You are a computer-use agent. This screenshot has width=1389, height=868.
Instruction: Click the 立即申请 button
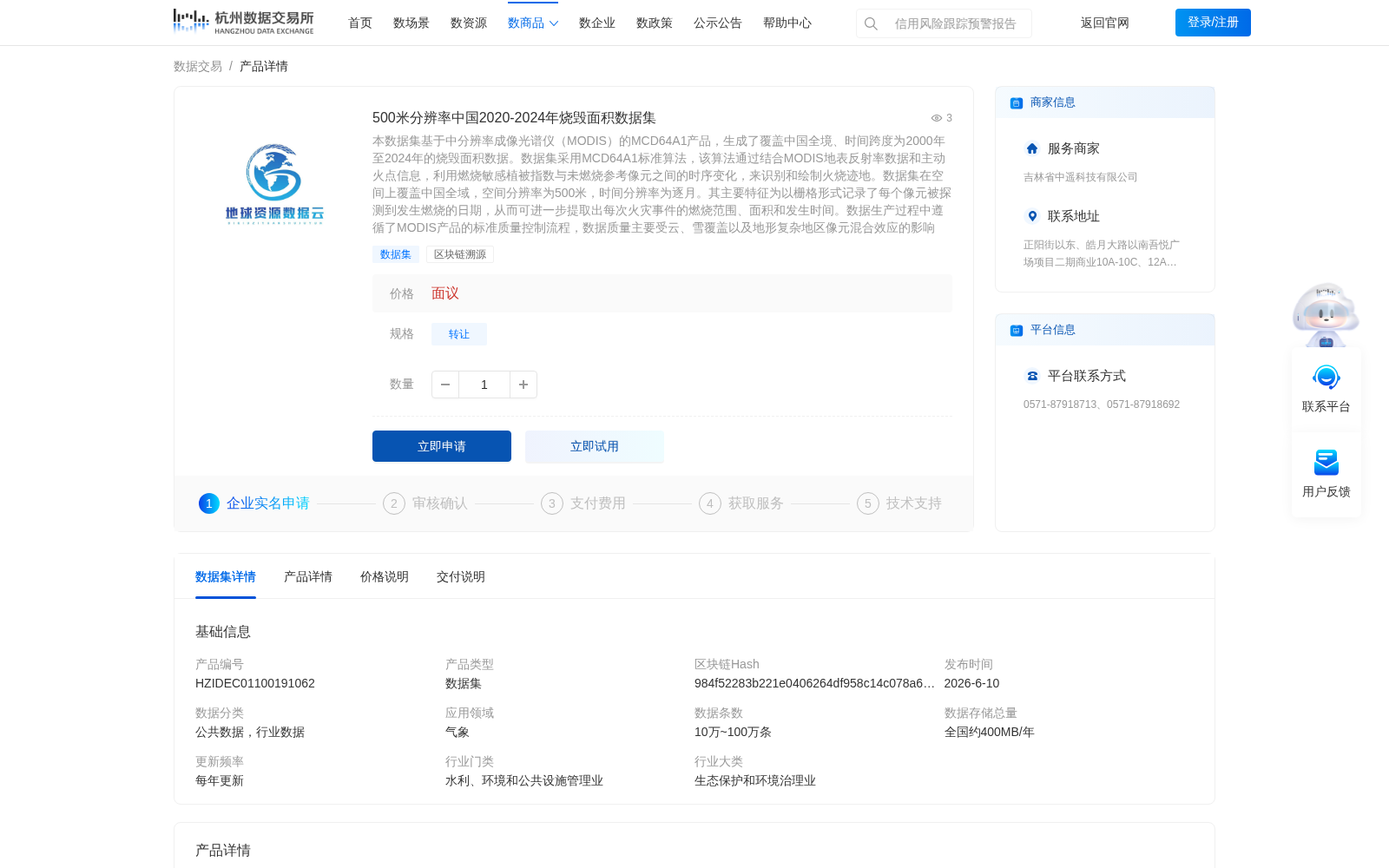point(442,446)
